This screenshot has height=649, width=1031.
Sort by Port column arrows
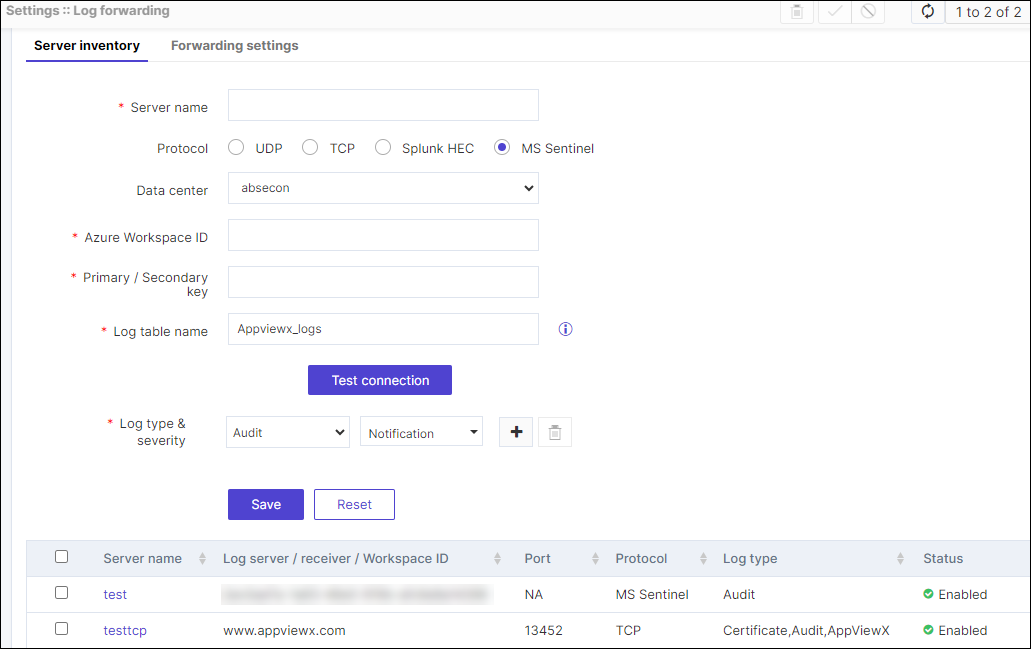coord(595,559)
